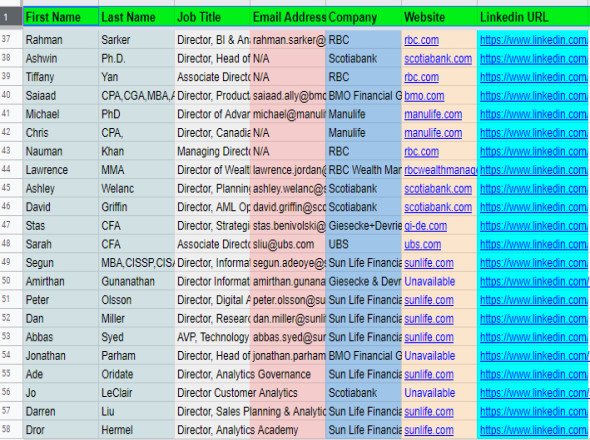590x440 pixels.
Task: Select cell containing sliu@ubs.com
Action: click(x=288, y=244)
